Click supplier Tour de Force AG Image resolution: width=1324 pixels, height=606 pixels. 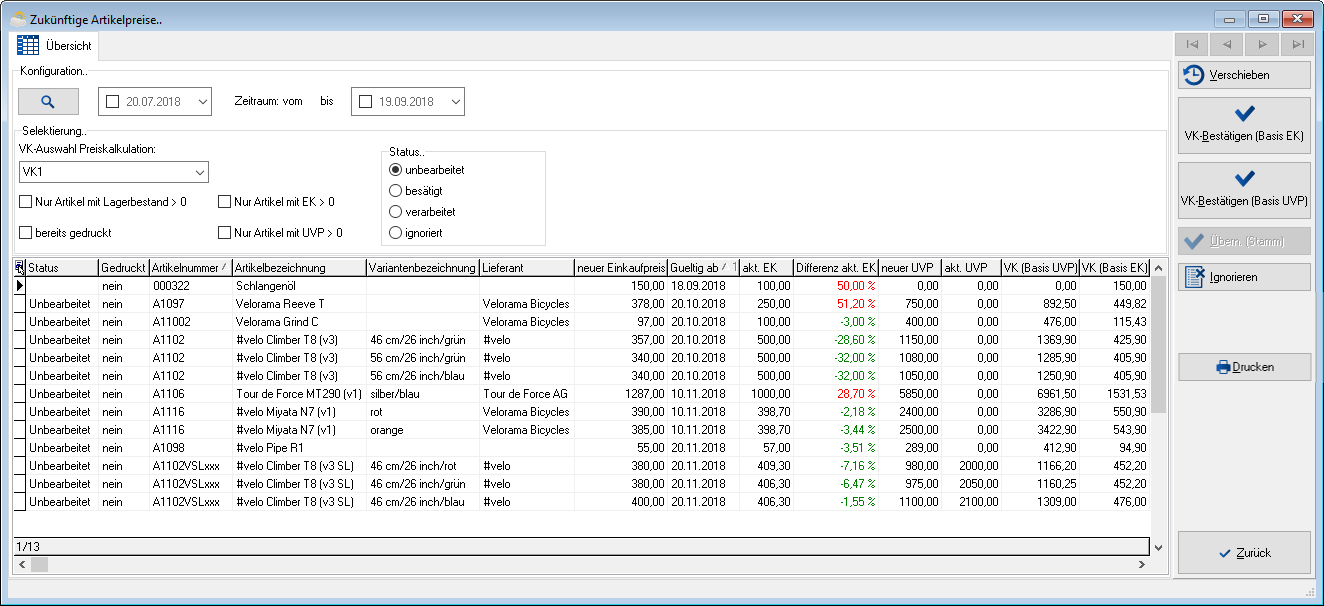pos(526,394)
